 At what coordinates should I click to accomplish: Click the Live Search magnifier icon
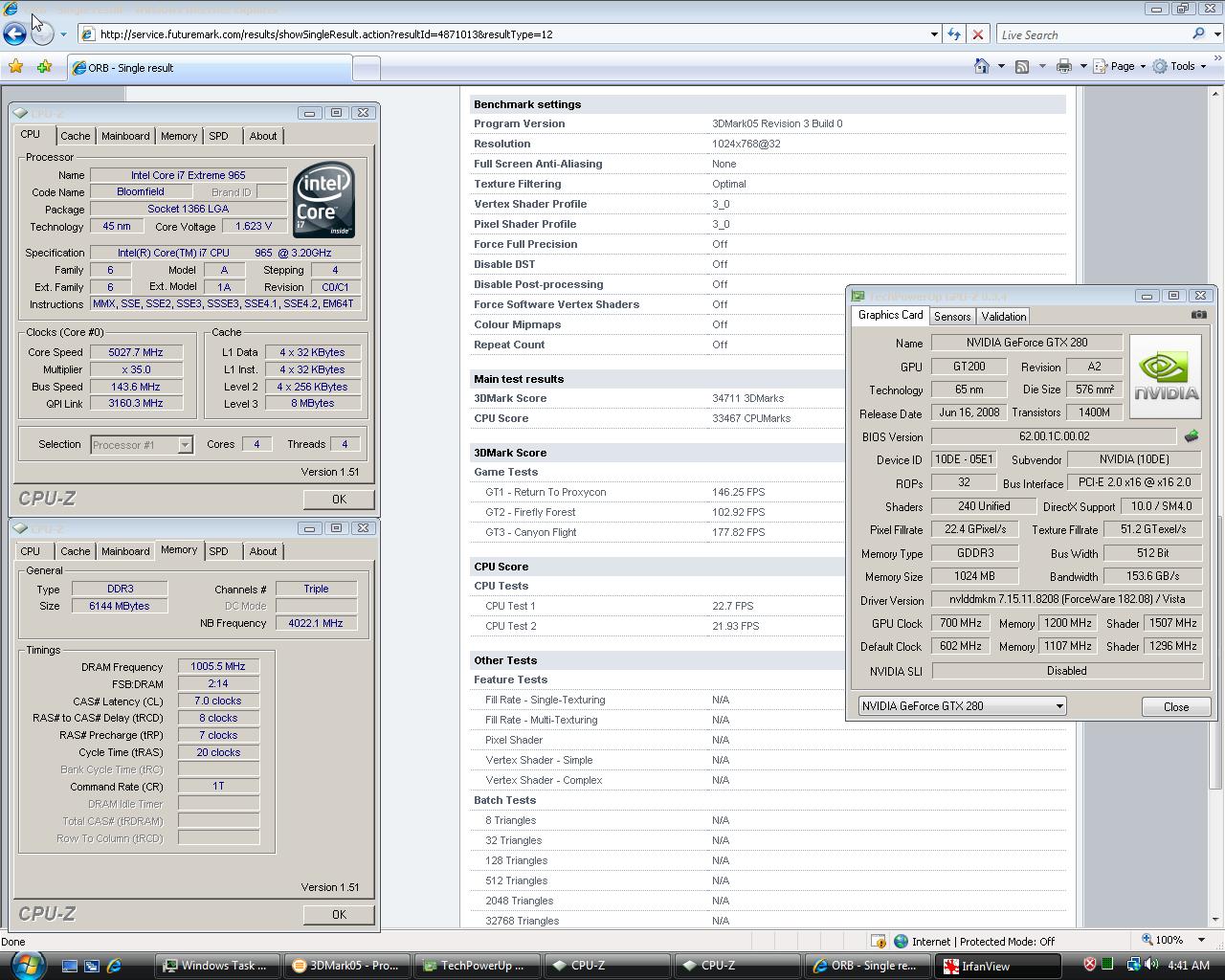pos(1198,34)
